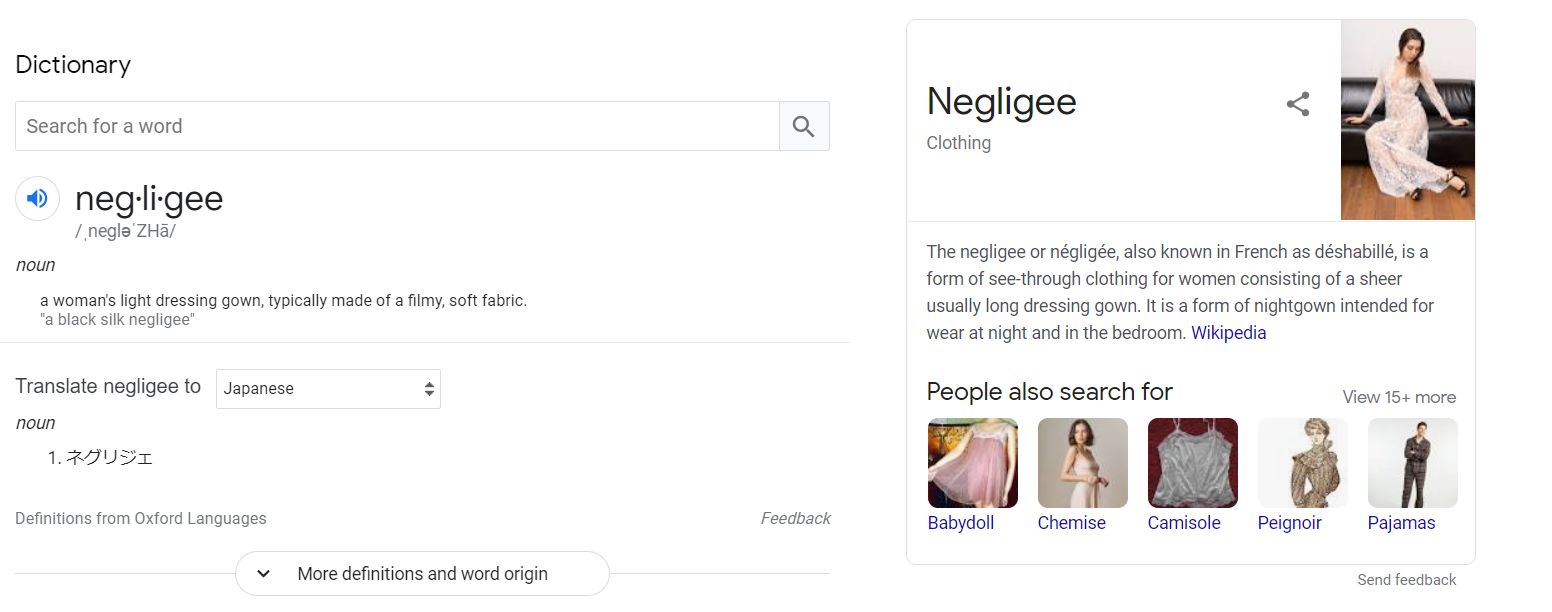Click the Peignoir text link
Screen dimensions: 1552x612
tap(1289, 523)
